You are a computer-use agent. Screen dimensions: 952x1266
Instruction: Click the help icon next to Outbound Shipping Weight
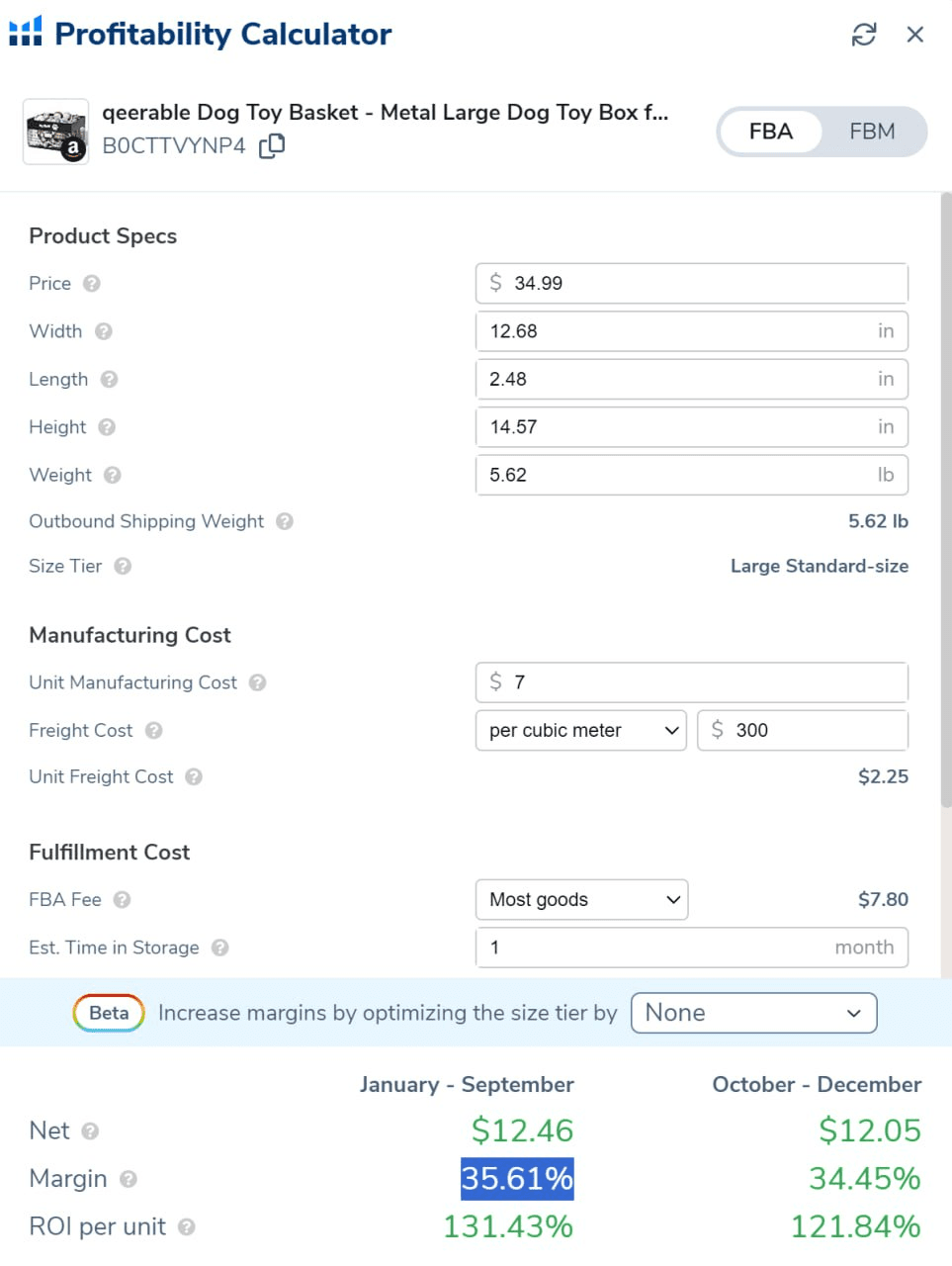click(x=285, y=521)
